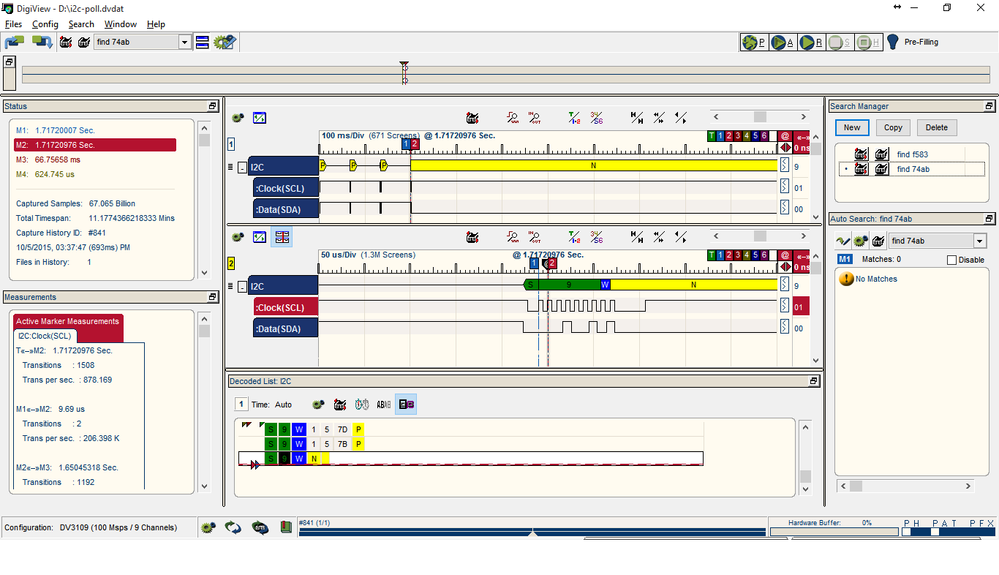The width and height of the screenshot is (999, 575).
Task: Click the New button in Search Manager
Action: (852, 127)
